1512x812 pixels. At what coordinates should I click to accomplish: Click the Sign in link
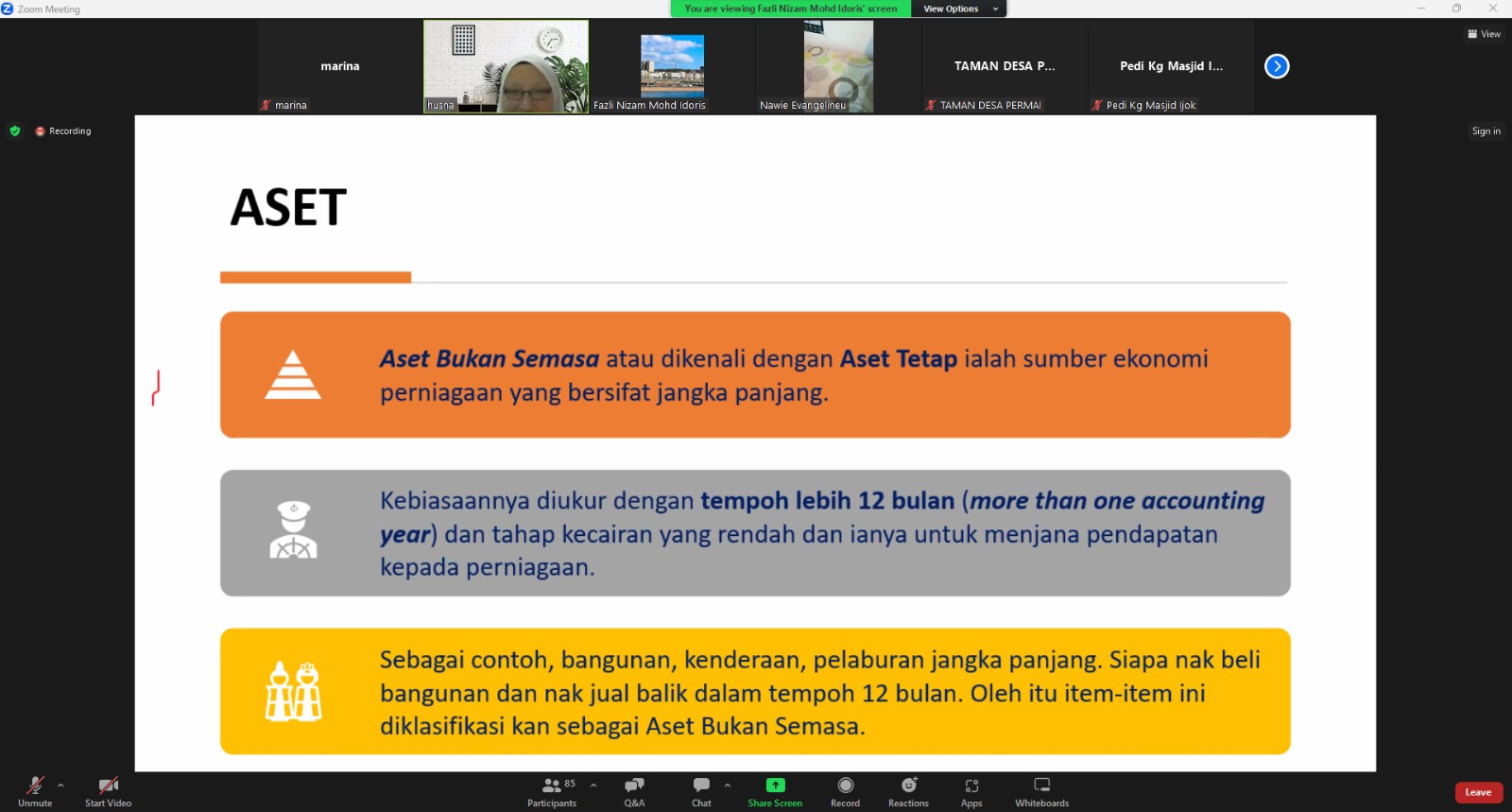point(1486,131)
